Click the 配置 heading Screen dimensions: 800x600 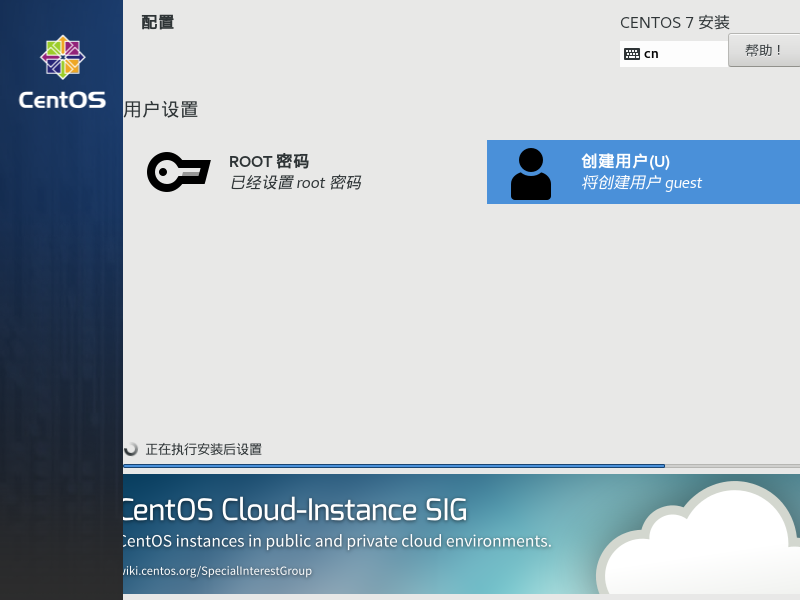[x=158, y=22]
